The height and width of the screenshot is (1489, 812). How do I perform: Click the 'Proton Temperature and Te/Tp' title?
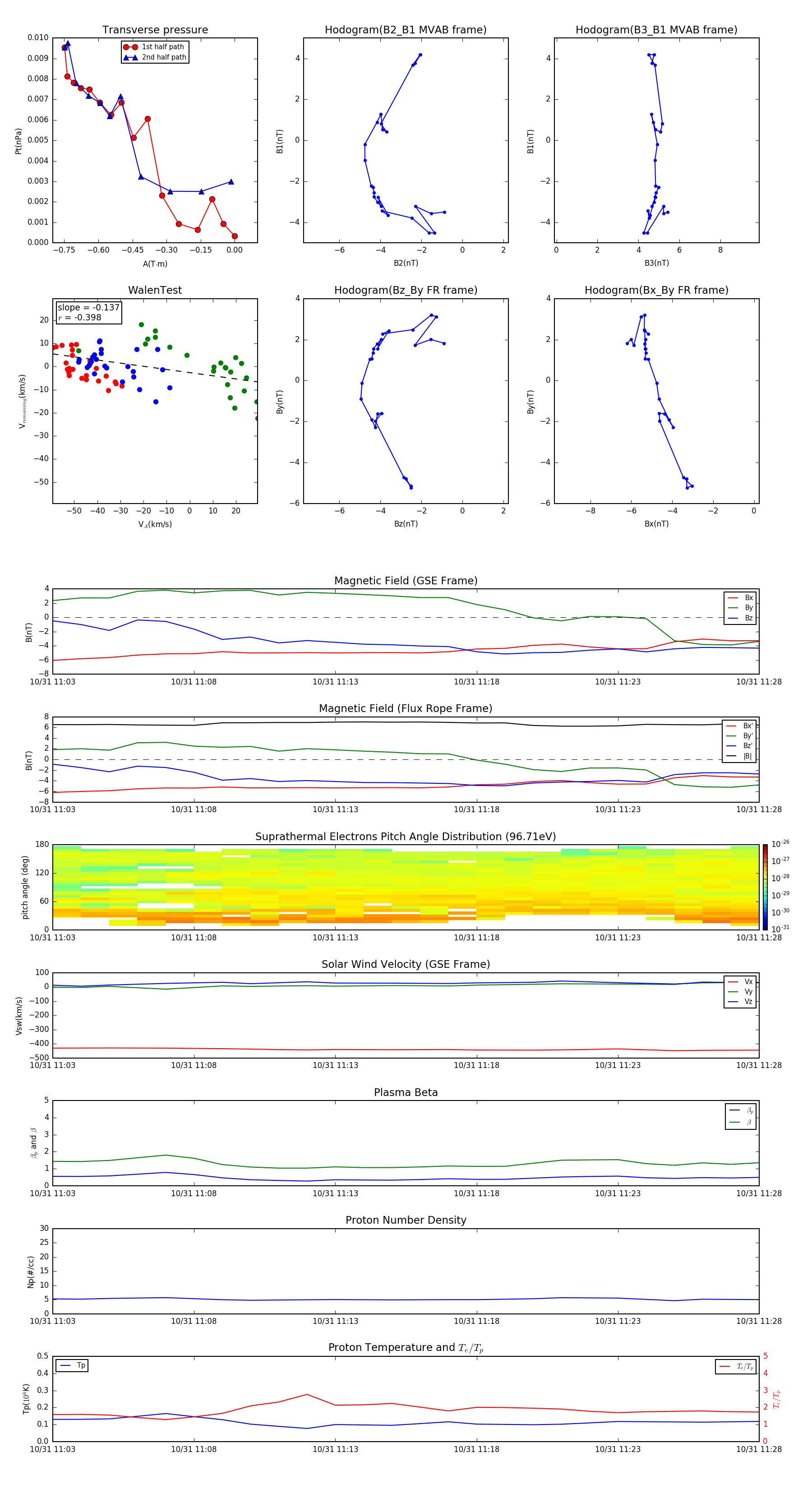(406, 1348)
